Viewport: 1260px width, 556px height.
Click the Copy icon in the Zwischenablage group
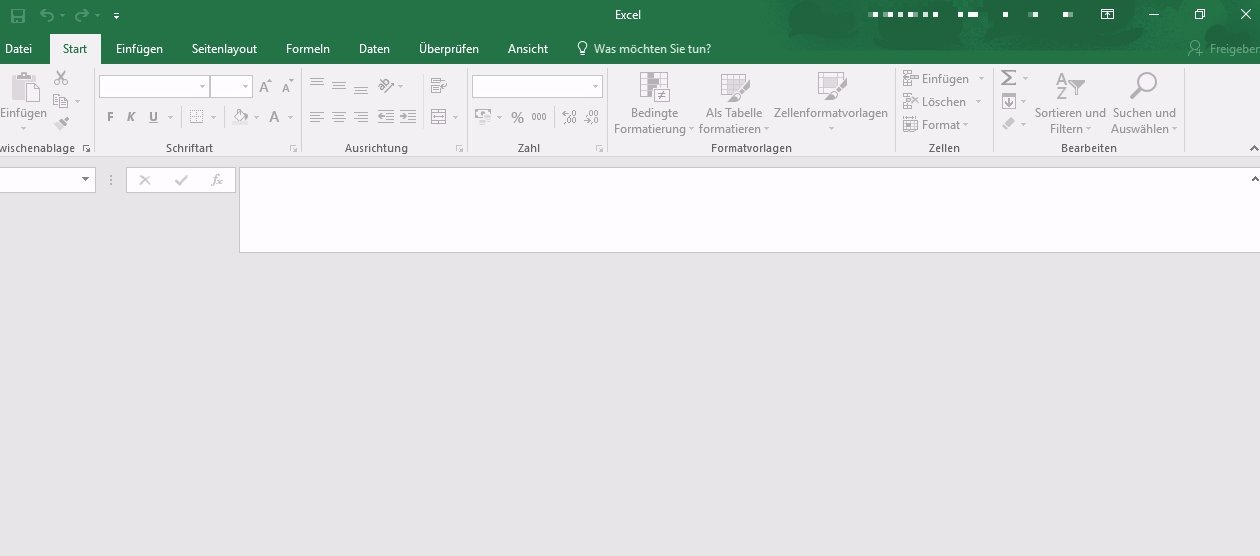61,101
